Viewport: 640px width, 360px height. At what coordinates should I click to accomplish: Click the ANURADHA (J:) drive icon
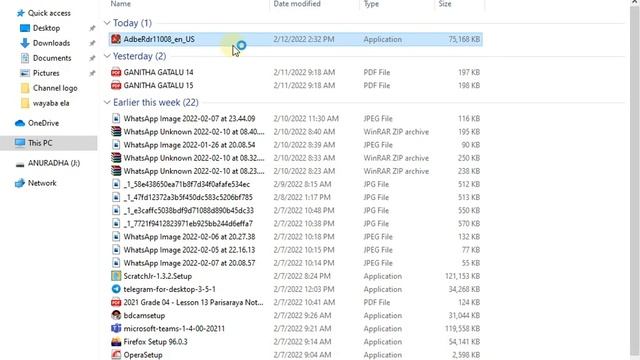click(20, 164)
